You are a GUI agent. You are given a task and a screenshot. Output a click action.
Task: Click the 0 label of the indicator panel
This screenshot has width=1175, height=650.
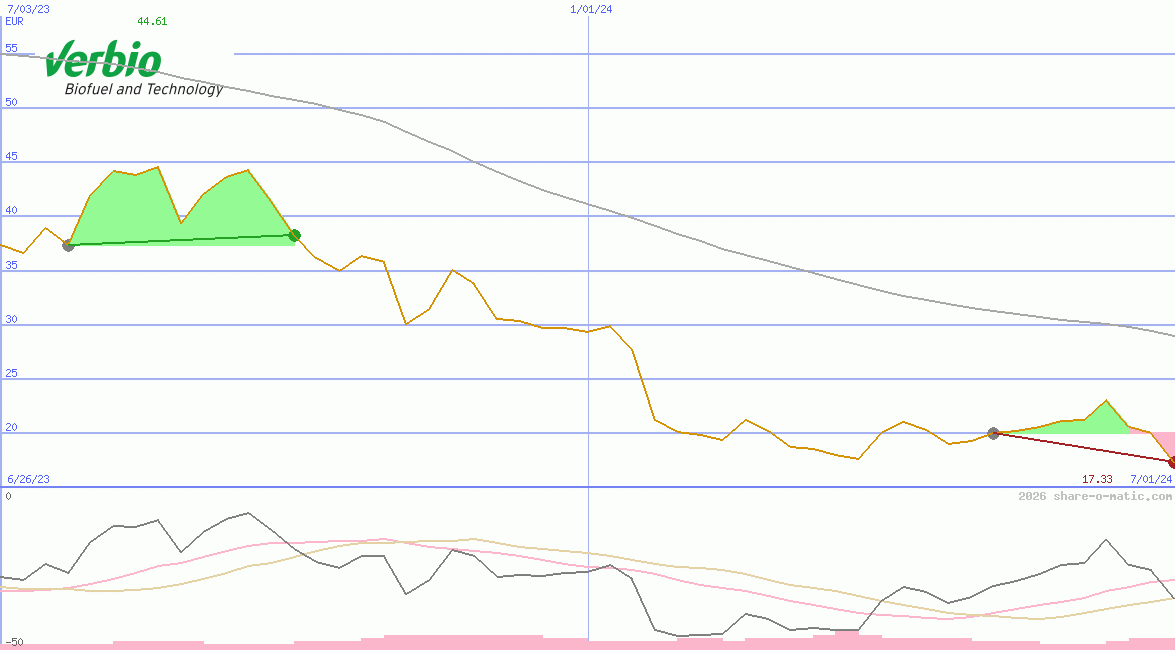click(x=8, y=496)
